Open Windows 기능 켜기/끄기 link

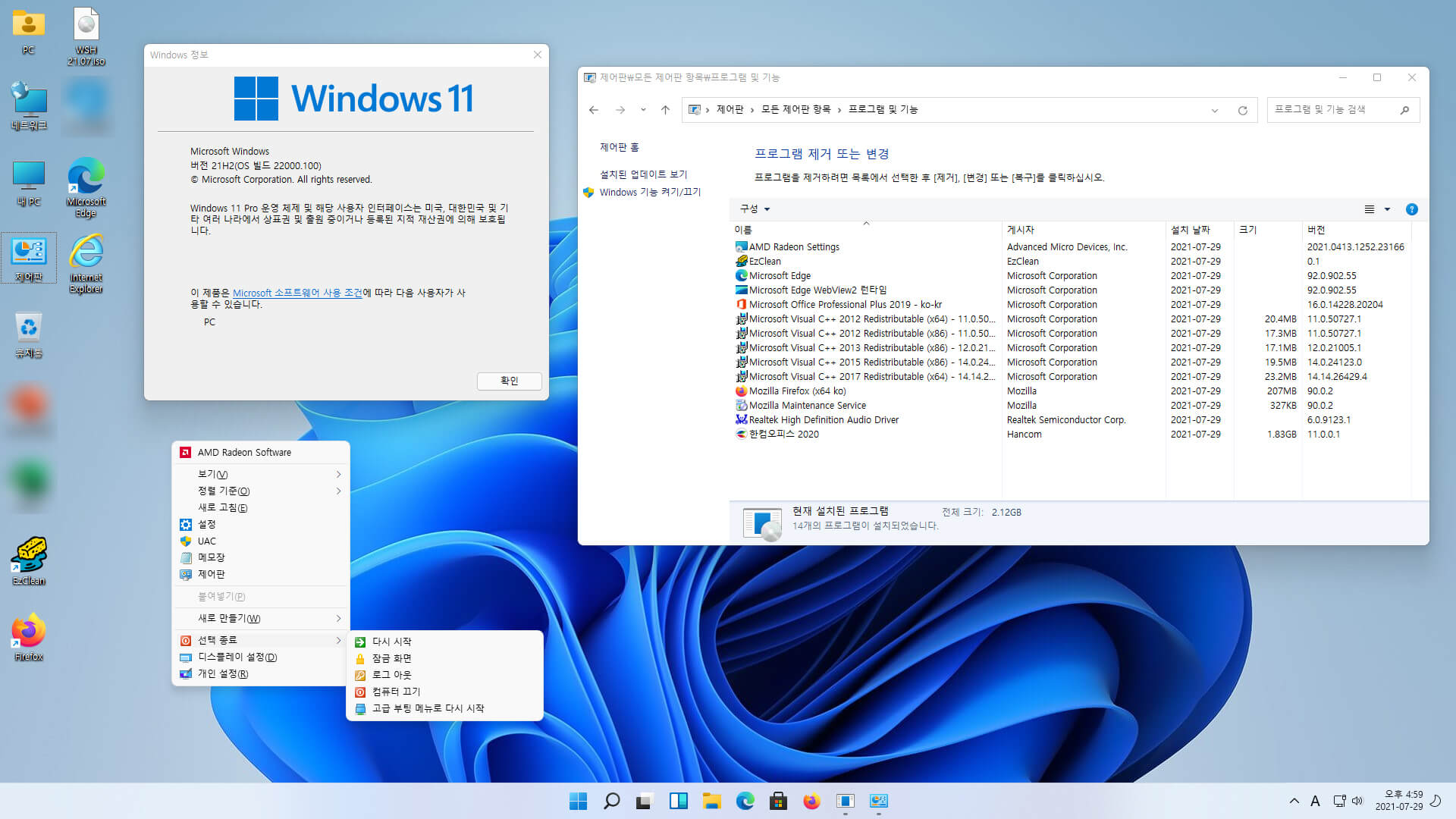click(x=650, y=193)
